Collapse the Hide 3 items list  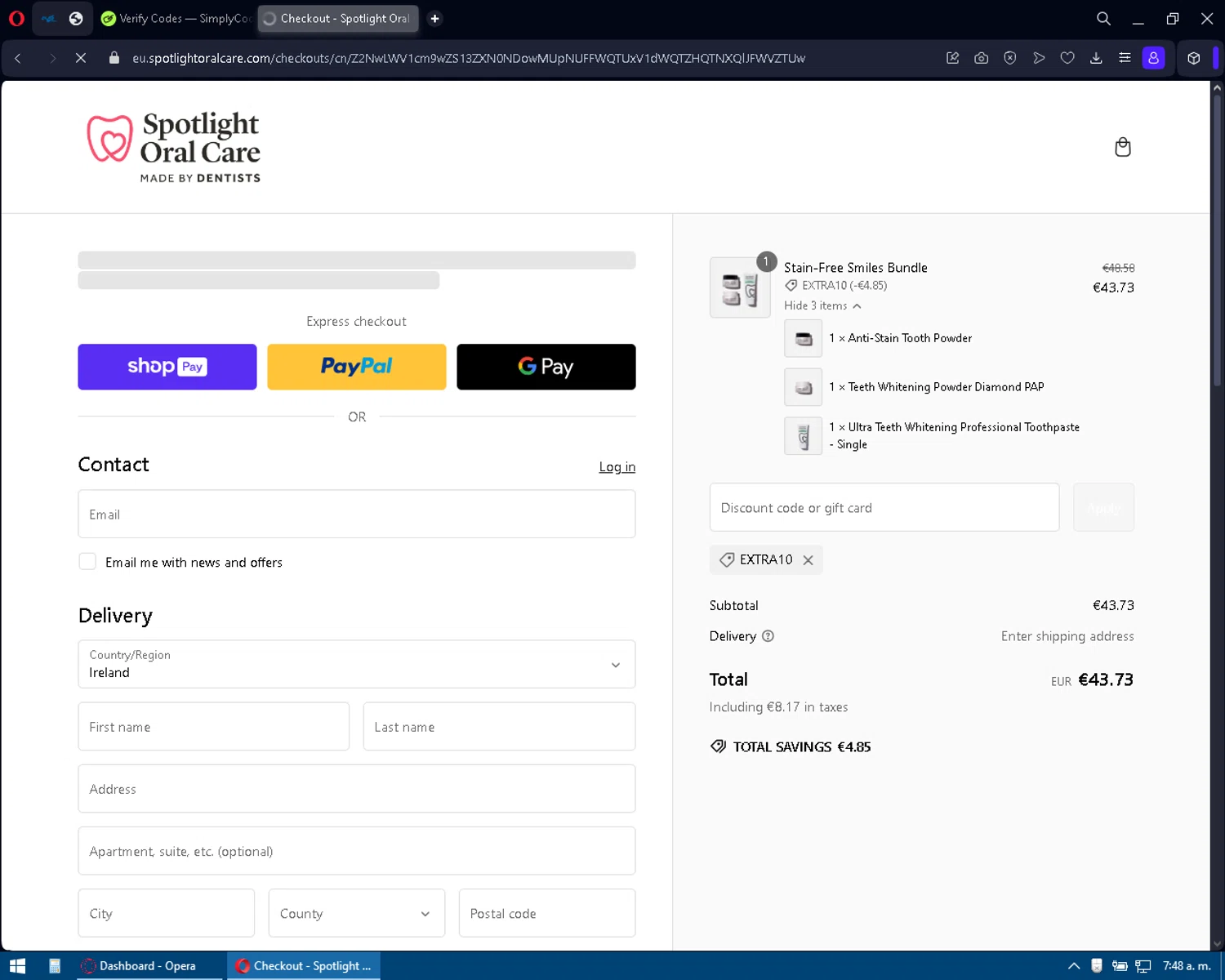pos(822,305)
